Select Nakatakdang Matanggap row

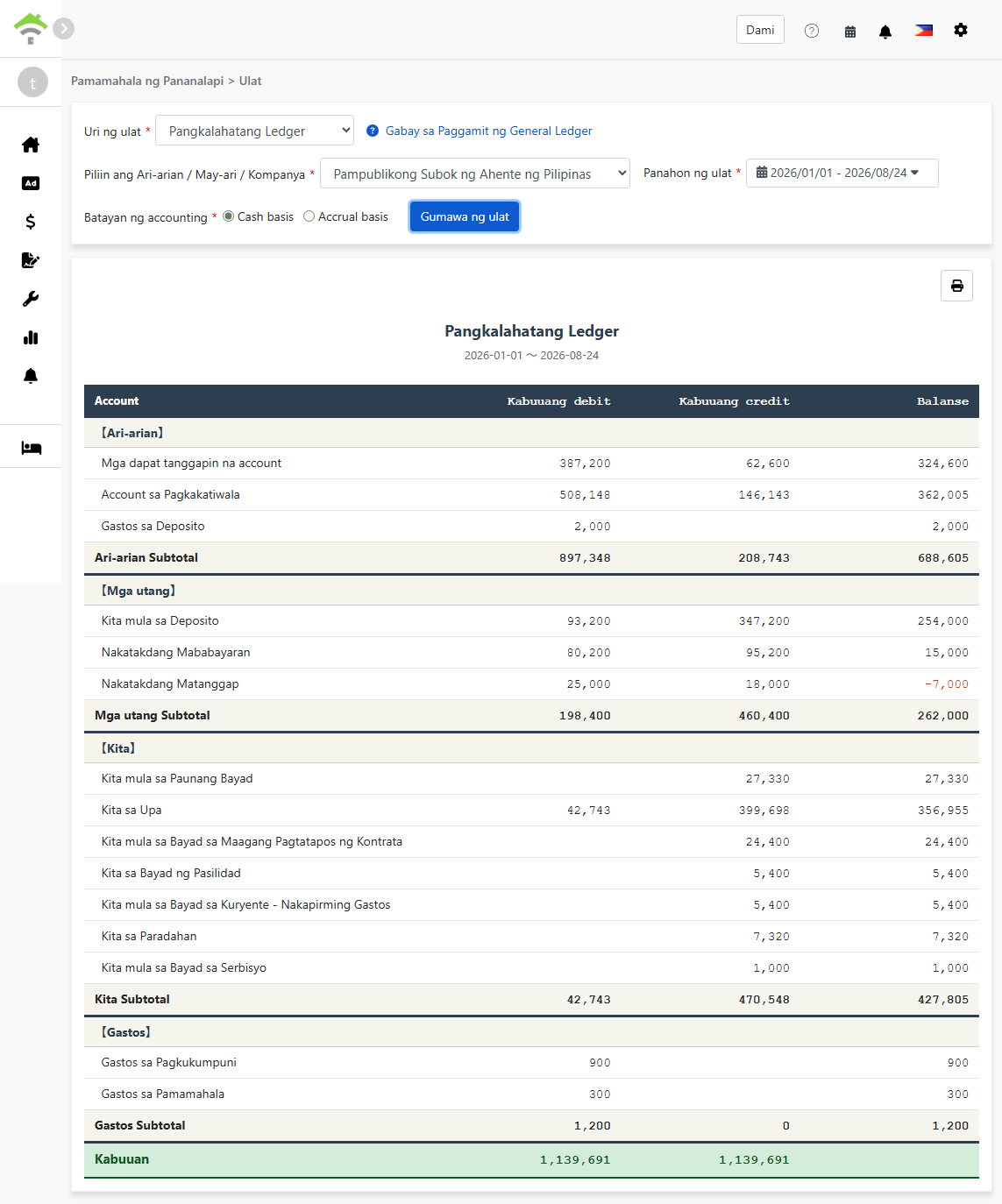coord(531,684)
